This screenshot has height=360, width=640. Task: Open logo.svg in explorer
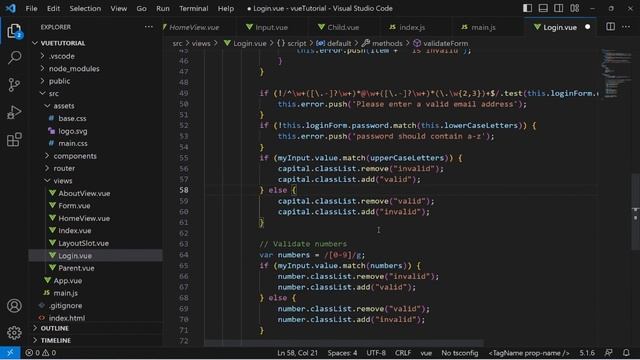point(73,131)
